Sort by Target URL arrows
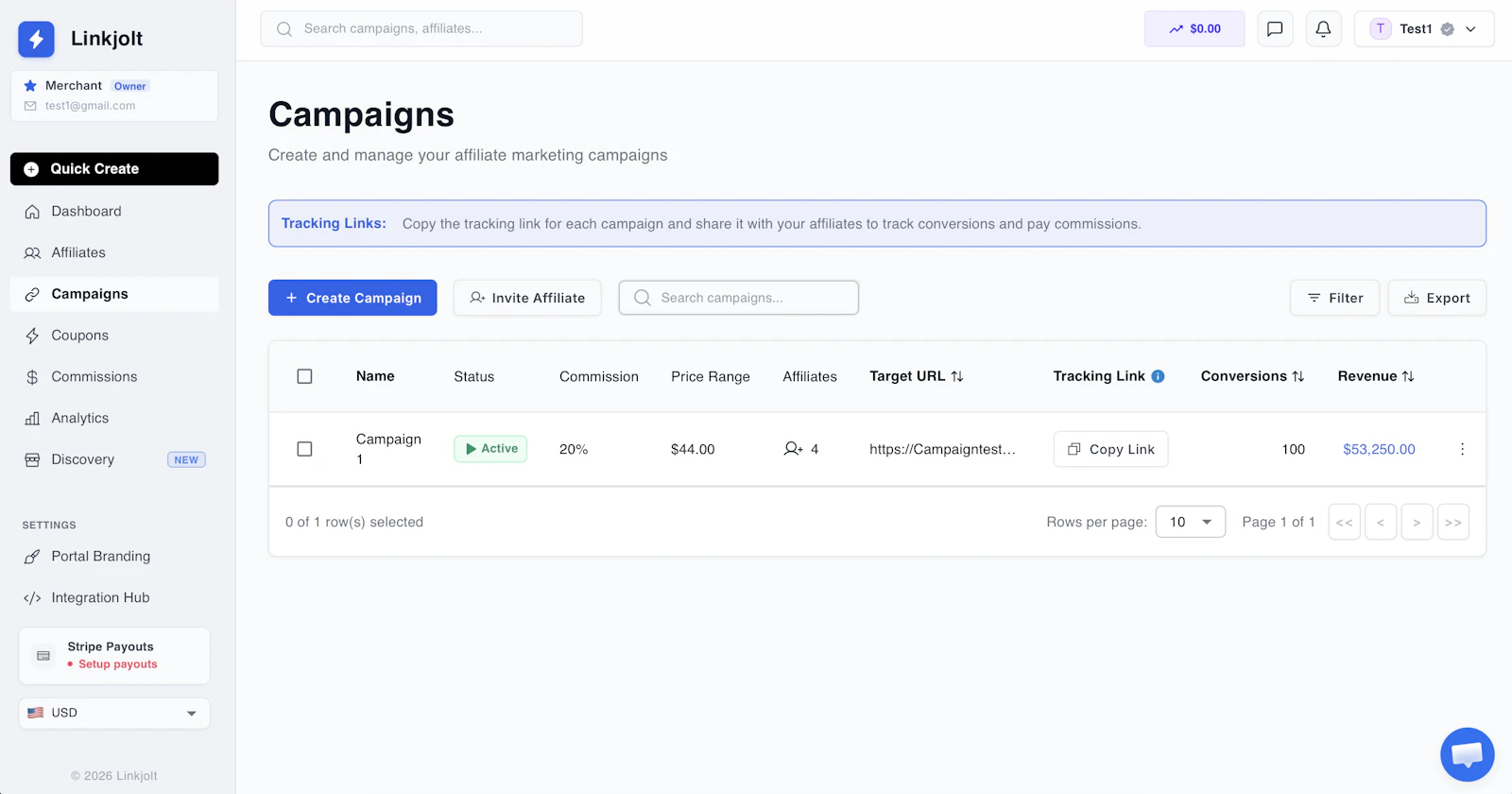1512x794 pixels. click(x=957, y=376)
